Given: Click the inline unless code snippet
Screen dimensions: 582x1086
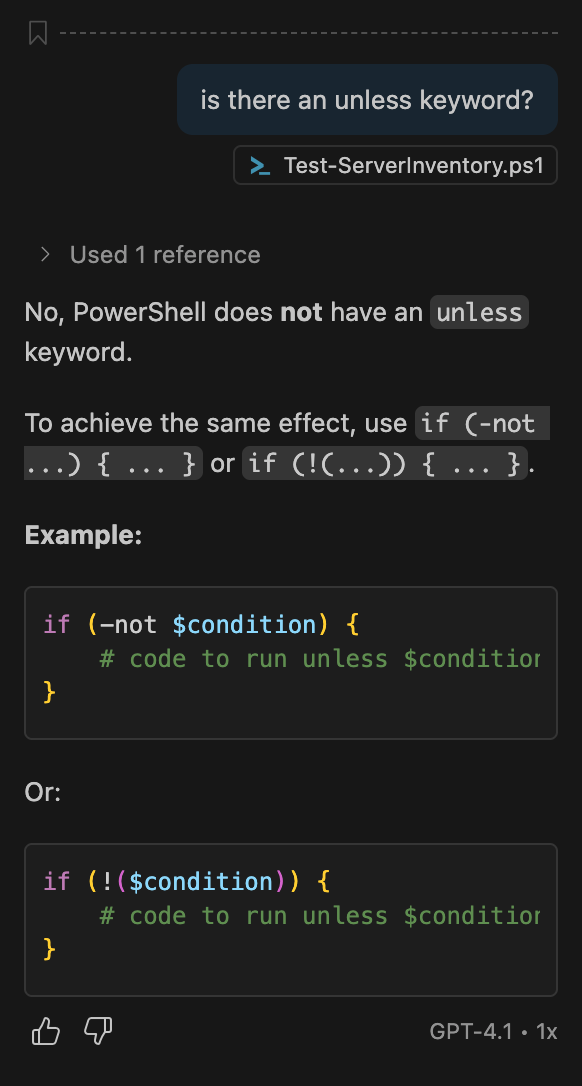Looking at the screenshot, I should pyautogui.click(x=478, y=312).
